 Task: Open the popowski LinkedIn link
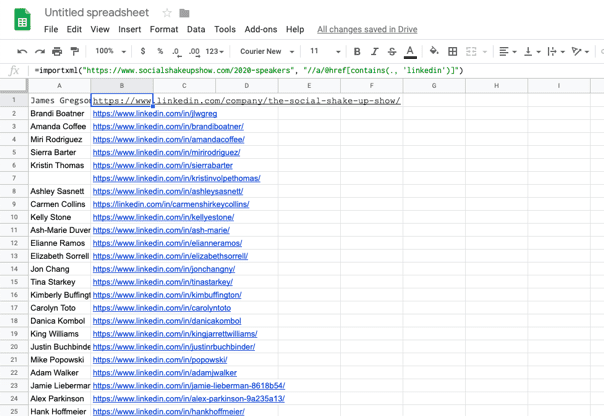pos(160,360)
